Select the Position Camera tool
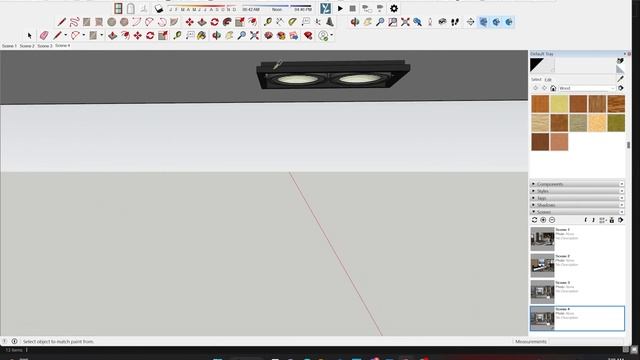Image resolution: width=640 pixels, height=360 pixels. [x=430, y=22]
